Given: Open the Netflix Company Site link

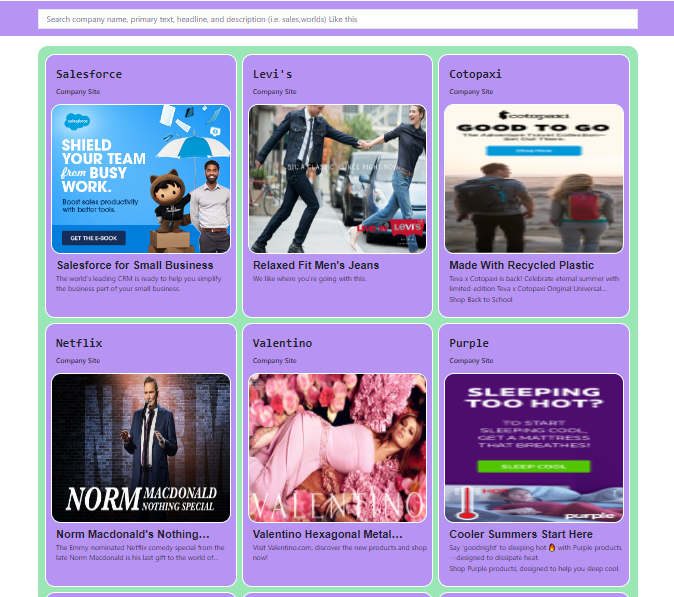Looking at the screenshot, I should point(78,361).
